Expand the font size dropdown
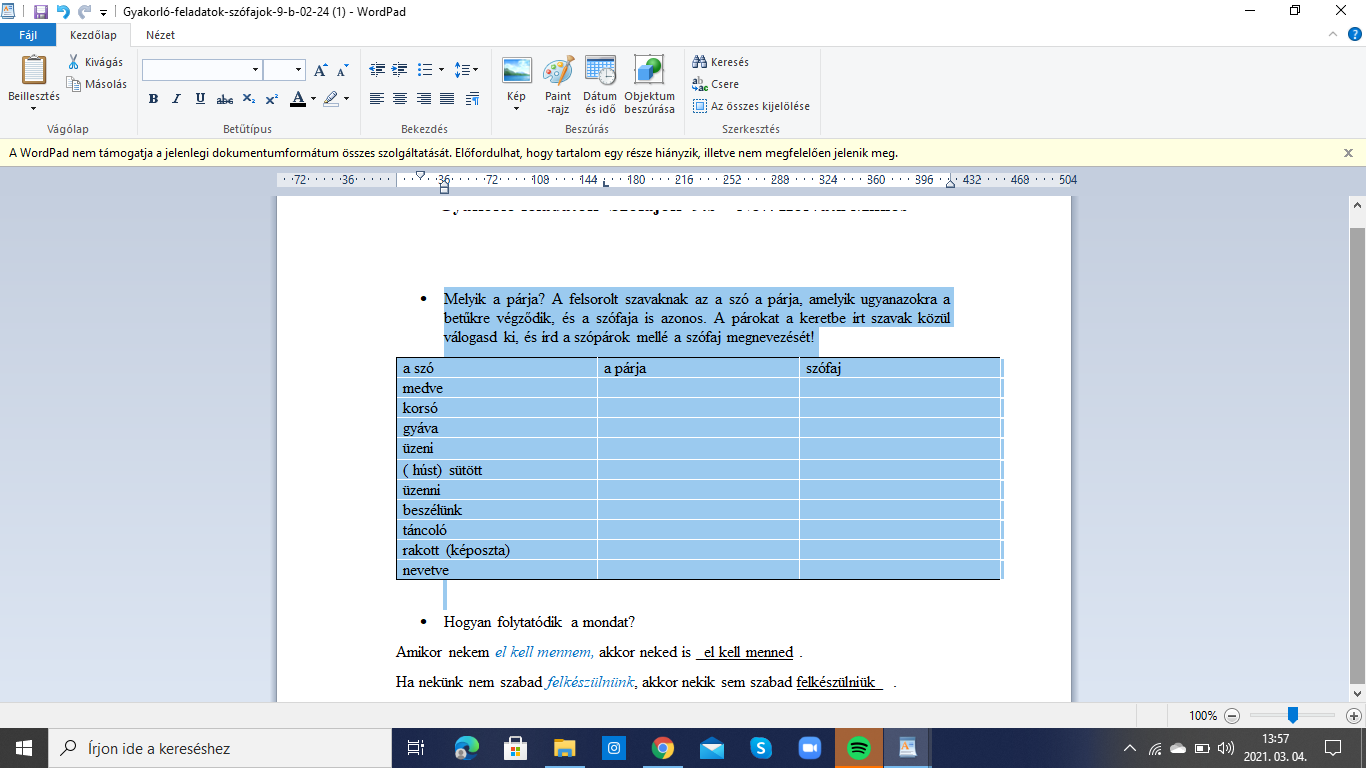 click(298, 70)
